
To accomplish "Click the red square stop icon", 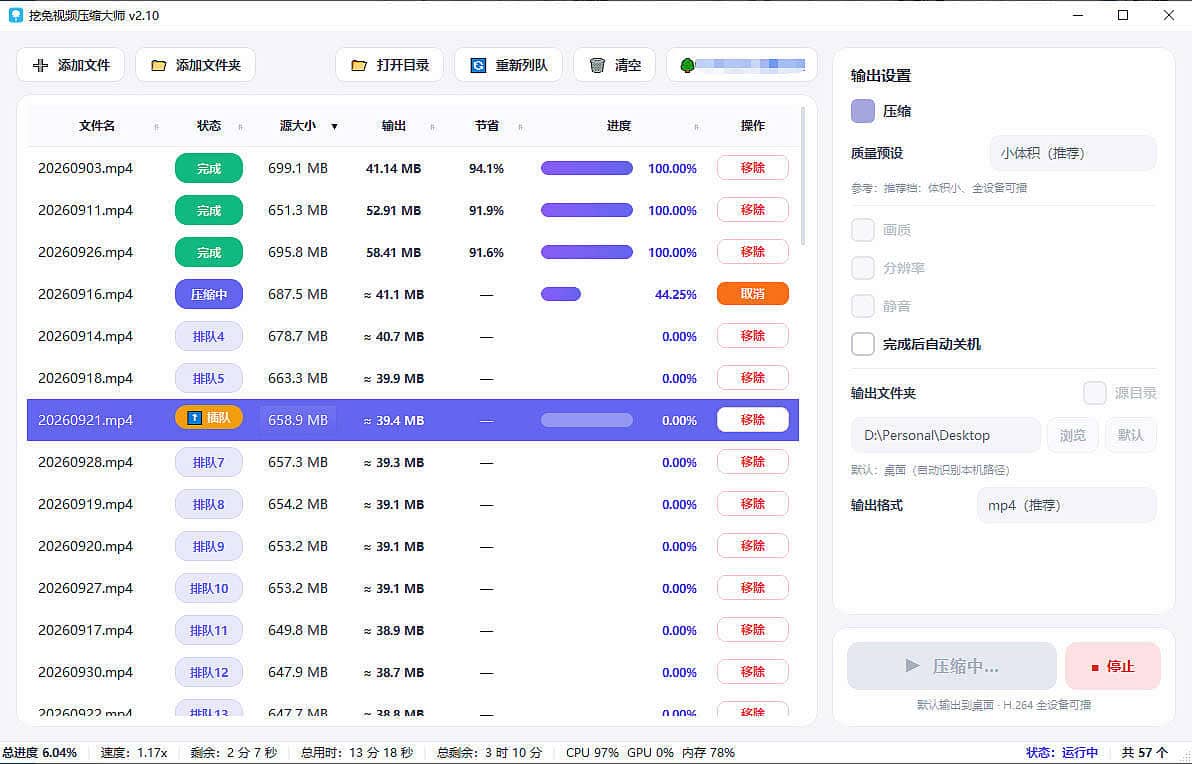I will point(1095,667).
